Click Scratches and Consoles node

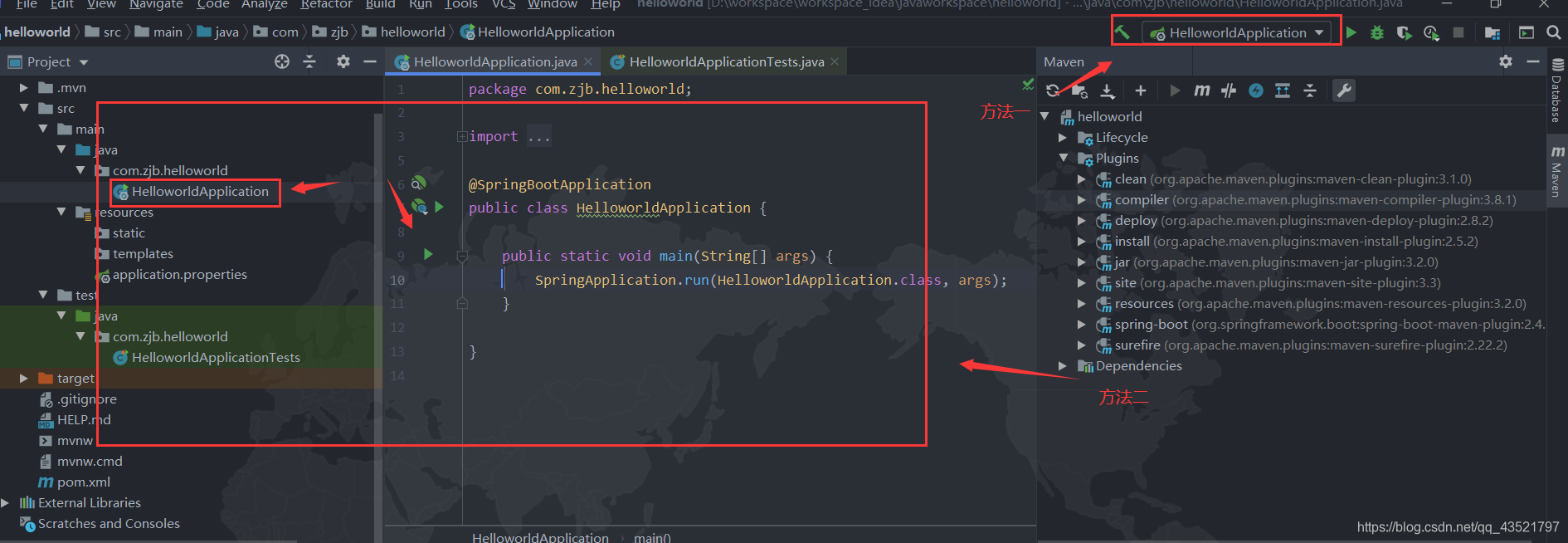109,523
